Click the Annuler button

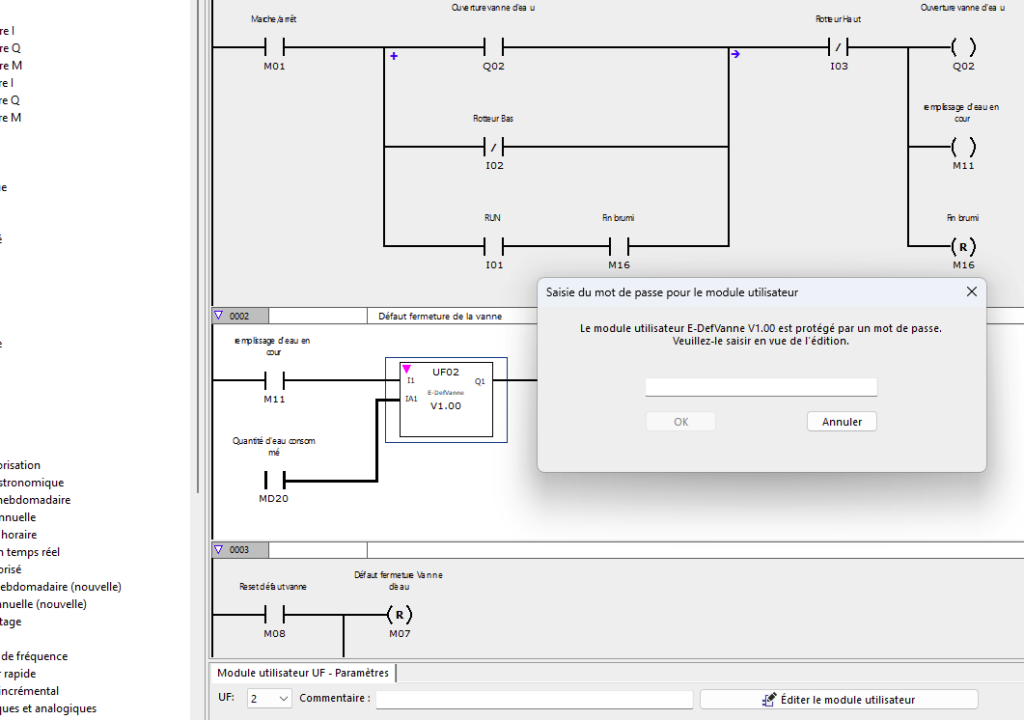tap(841, 421)
